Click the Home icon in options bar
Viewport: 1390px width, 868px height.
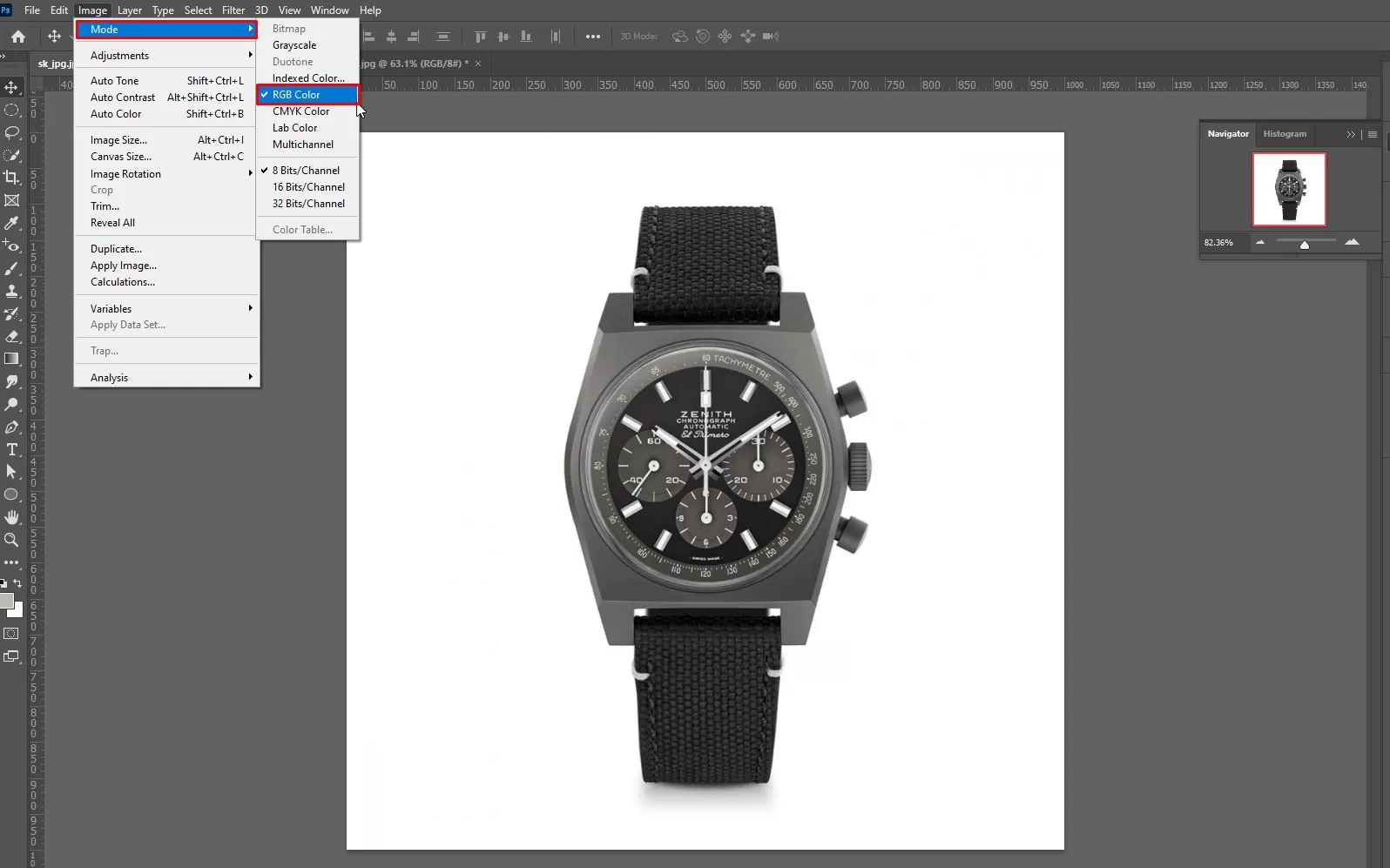18,37
